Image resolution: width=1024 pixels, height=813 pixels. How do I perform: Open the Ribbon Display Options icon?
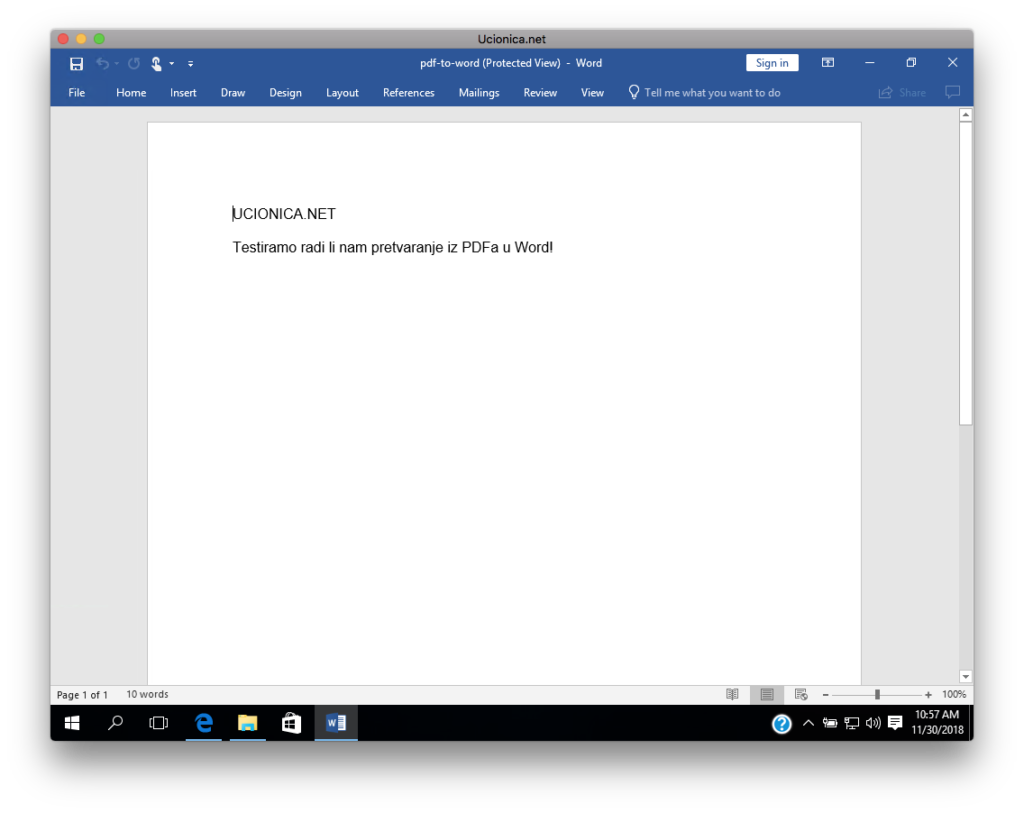[828, 63]
